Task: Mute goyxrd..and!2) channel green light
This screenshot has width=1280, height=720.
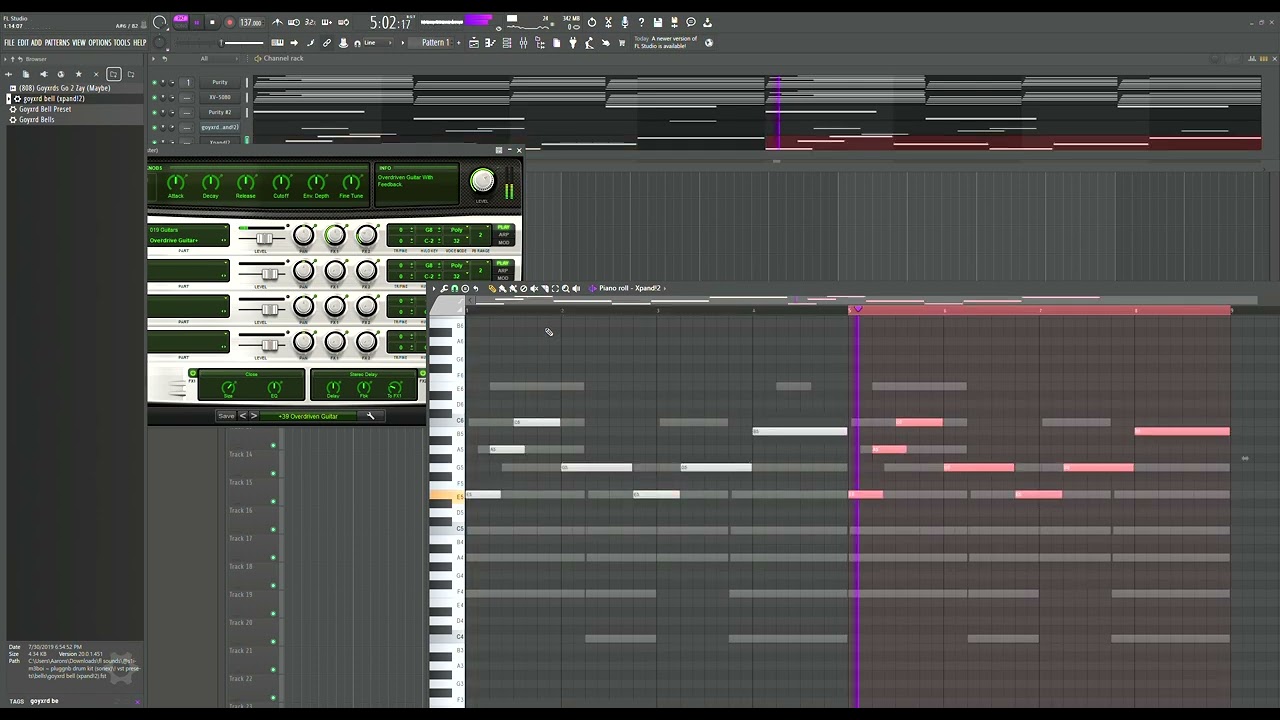Action: tap(154, 127)
